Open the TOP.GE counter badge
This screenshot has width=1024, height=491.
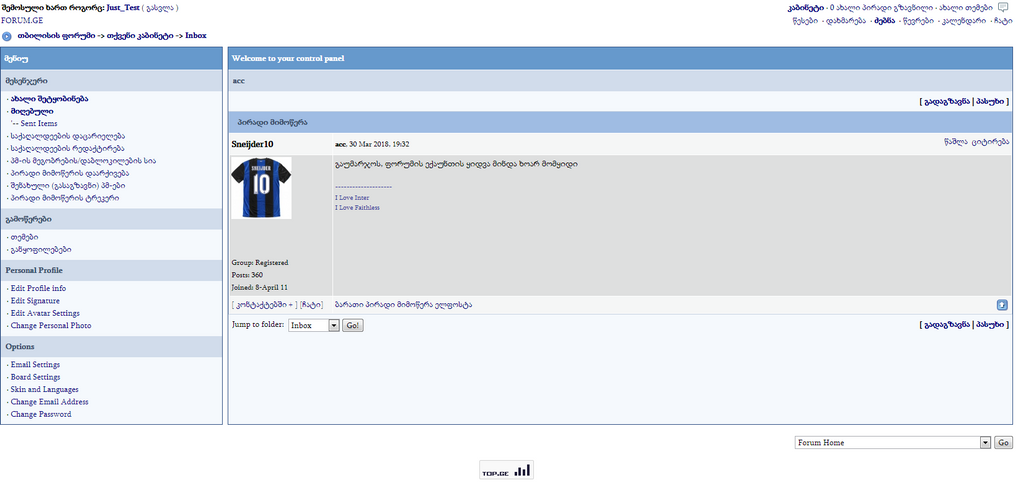click(507, 470)
